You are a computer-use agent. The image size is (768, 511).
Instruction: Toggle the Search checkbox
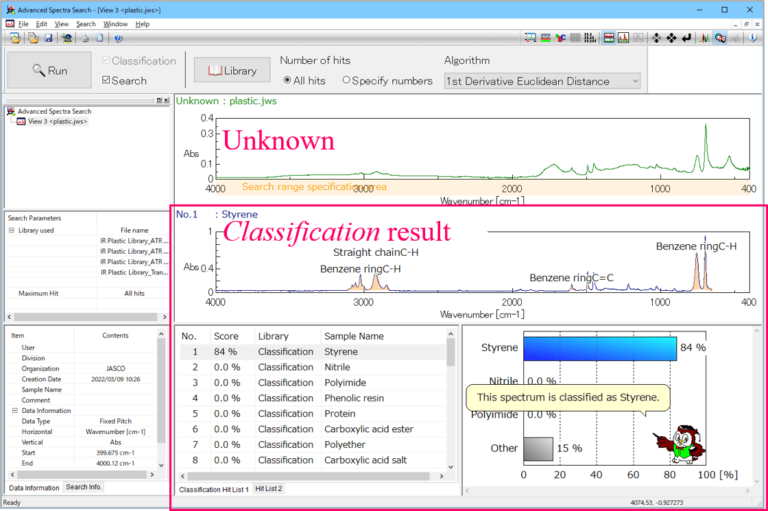pyautogui.click(x=106, y=80)
